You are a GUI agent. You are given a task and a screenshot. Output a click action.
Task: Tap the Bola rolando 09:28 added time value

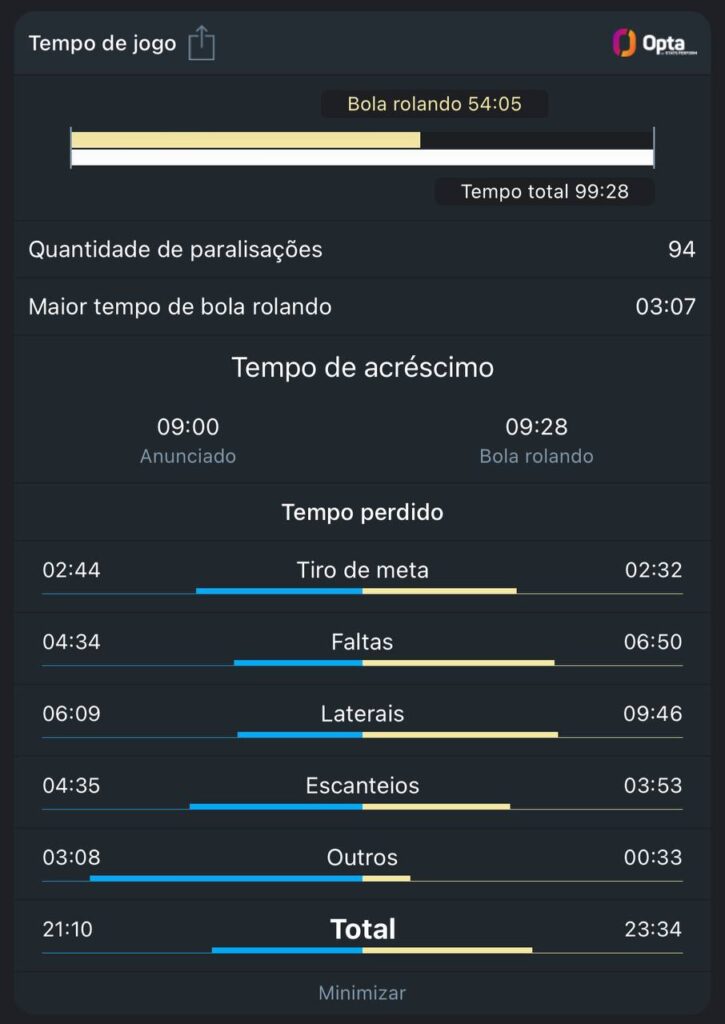pyautogui.click(x=536, y=428)
